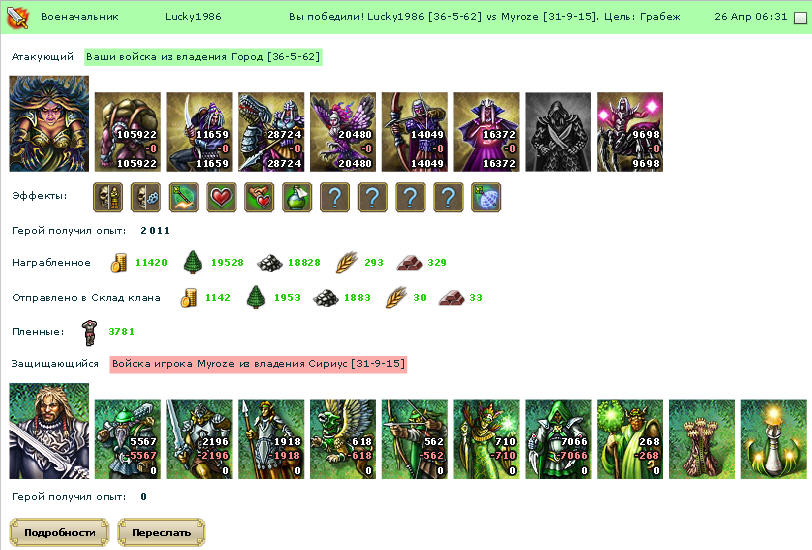Click the magic wand effect icon
812x550 pixels.
coord(183,197)
